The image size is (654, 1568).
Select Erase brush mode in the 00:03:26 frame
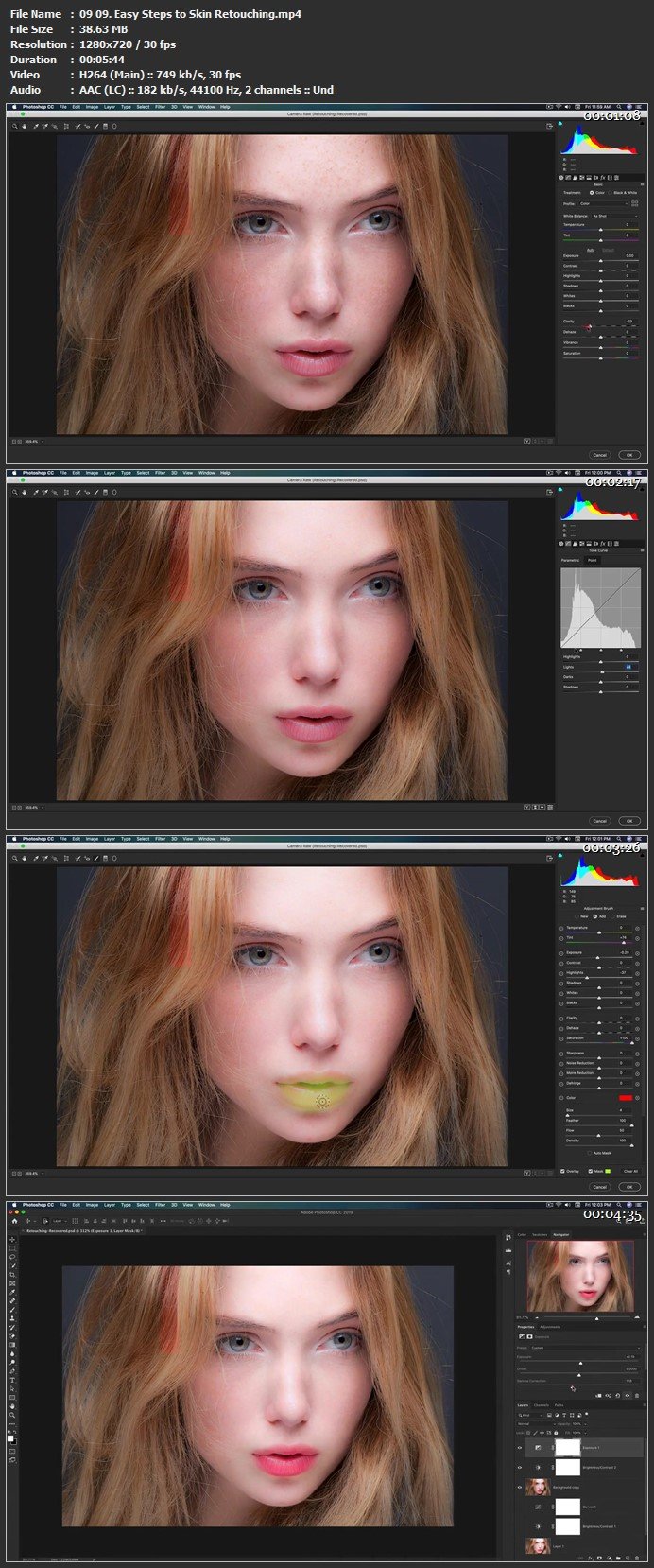(x=612, y=916)
